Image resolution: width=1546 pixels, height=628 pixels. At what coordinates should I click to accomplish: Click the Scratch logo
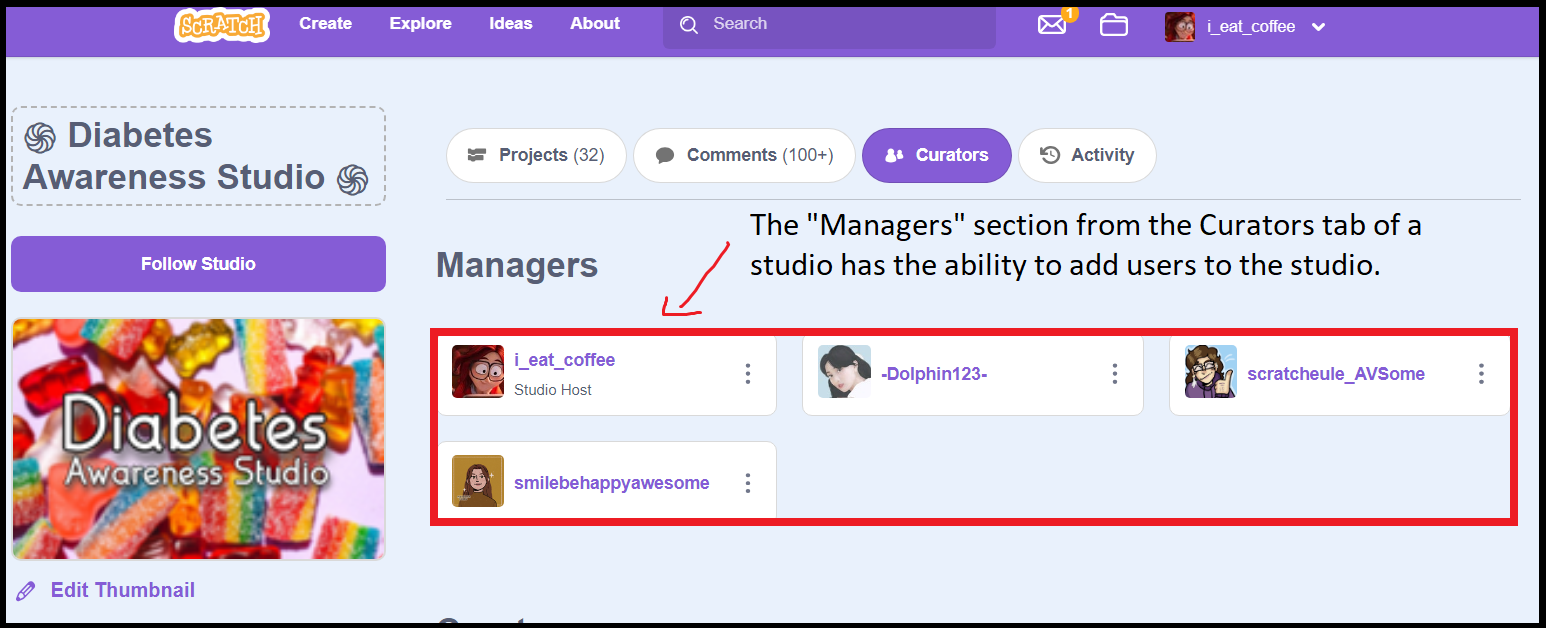[221, 25]
